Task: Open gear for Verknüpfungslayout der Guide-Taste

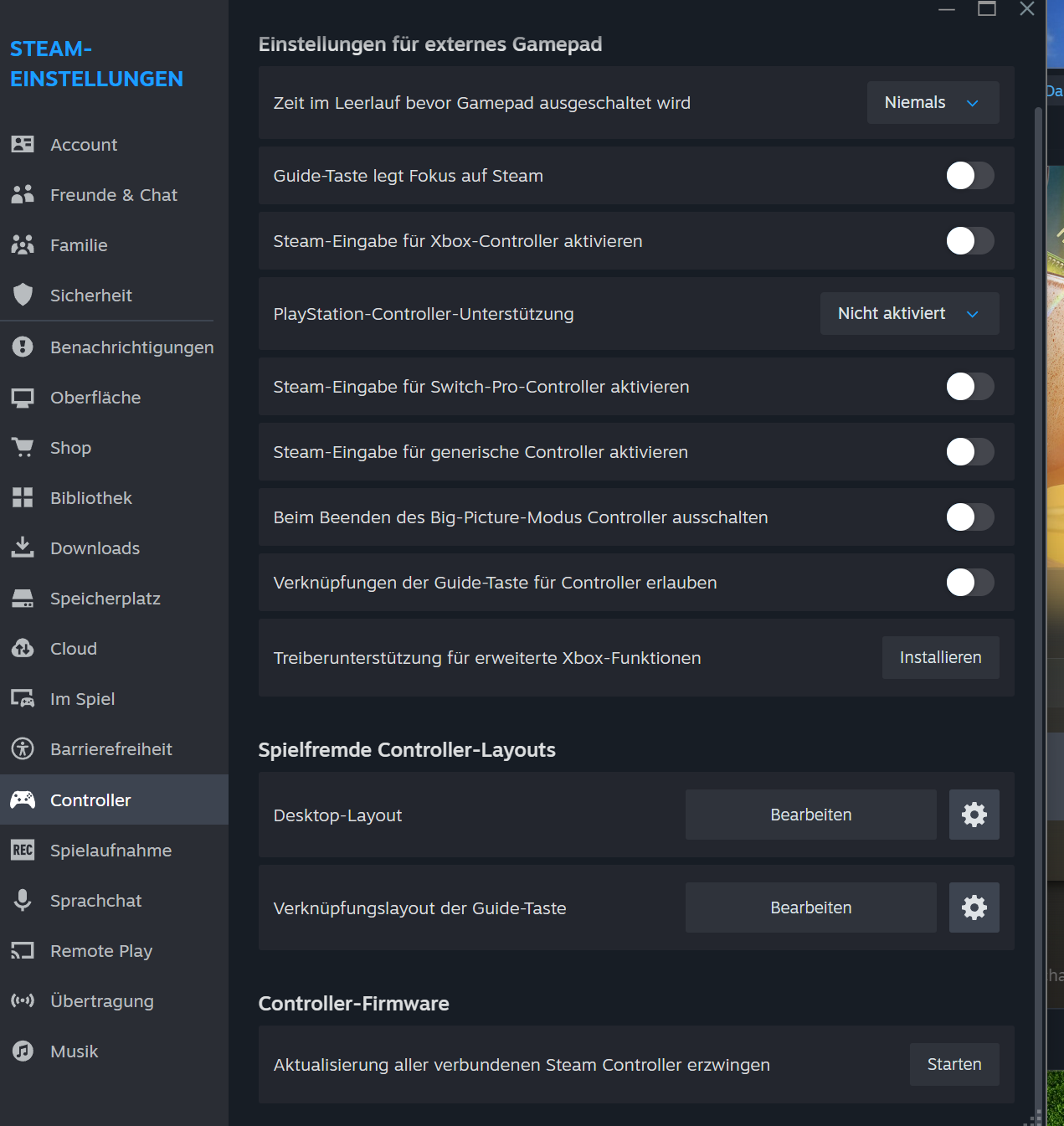Action: tap(974, 907)
